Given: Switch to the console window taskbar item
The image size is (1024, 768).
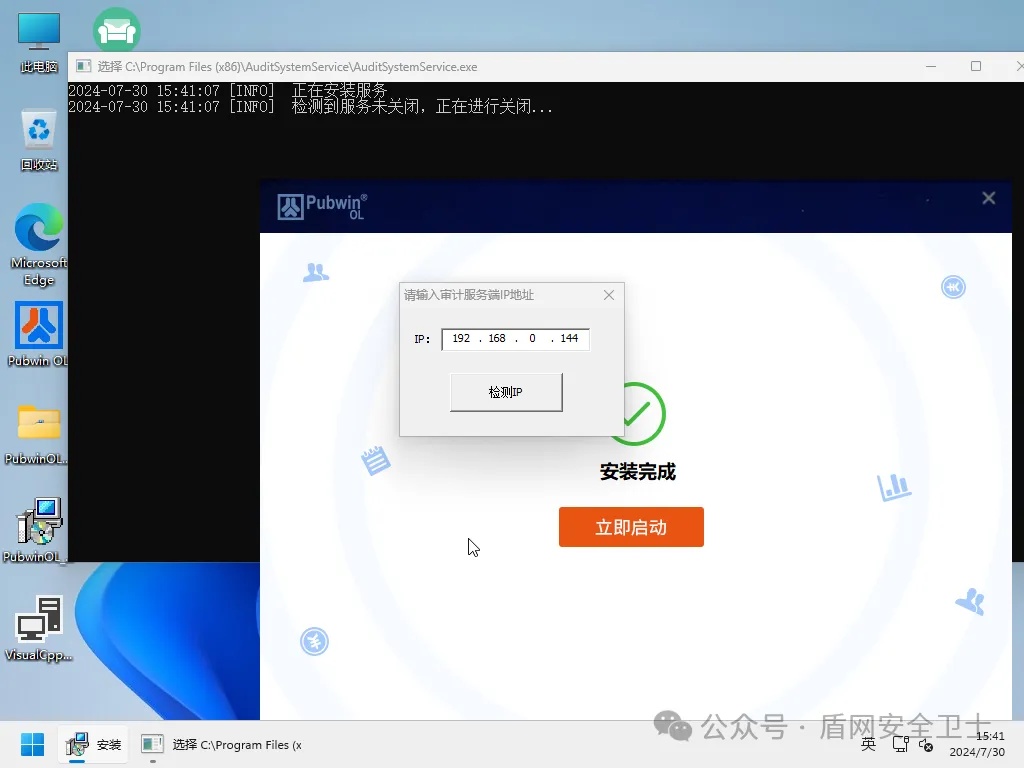Looking at the screenshot, I should coord(222,744).
